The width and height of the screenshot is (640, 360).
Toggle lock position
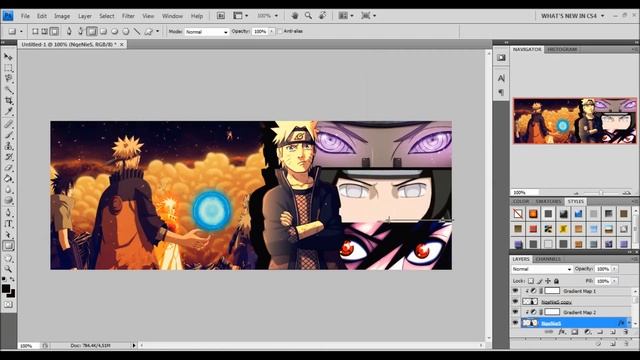(548, 281)
